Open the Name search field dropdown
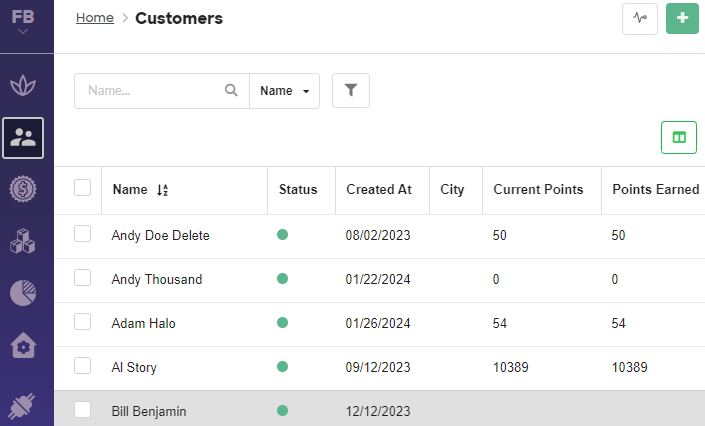The height and width of the screenshot is (426, 705). [285, 90]
